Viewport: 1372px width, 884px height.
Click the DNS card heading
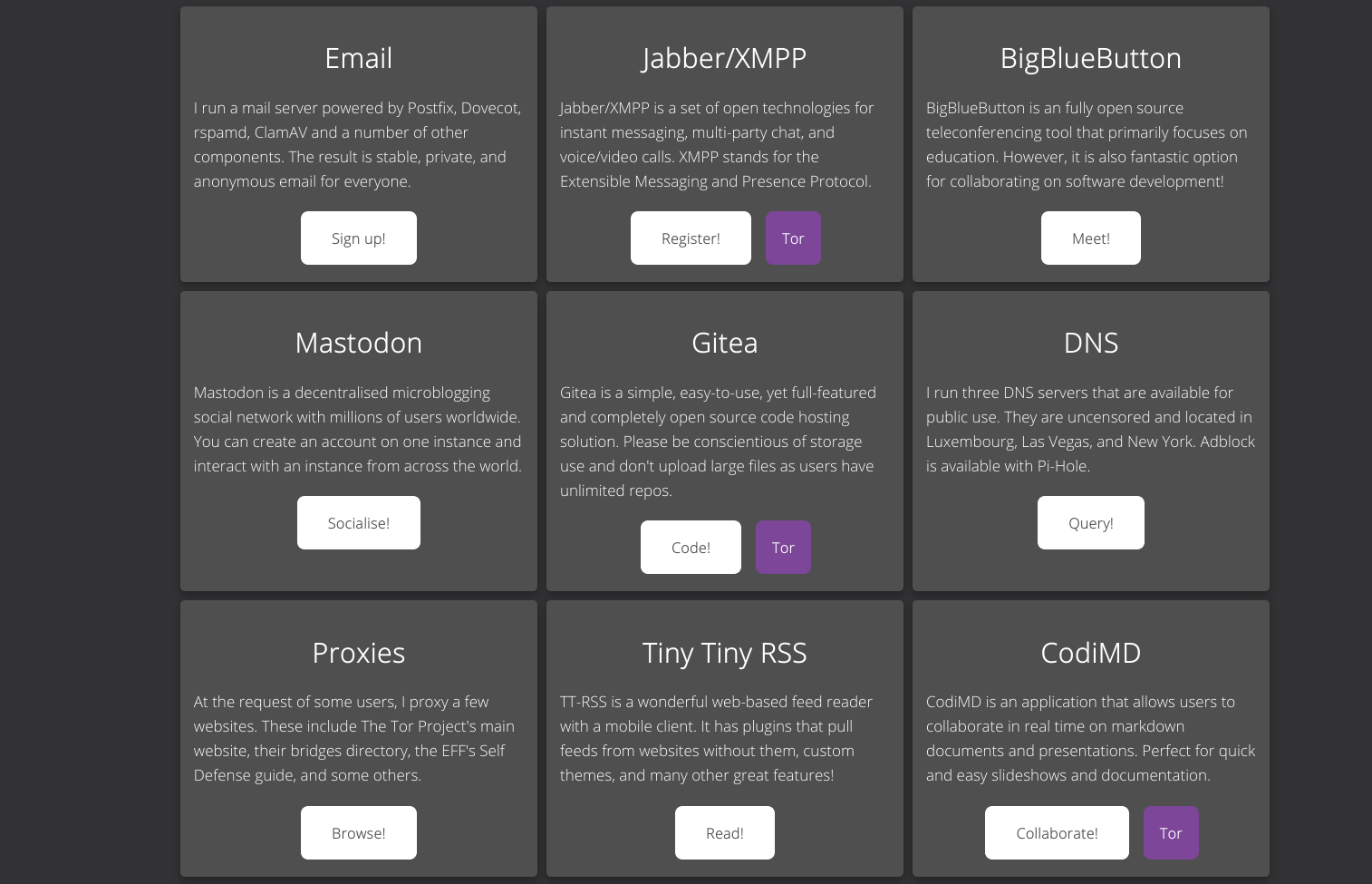click(x=1090, y=343)
